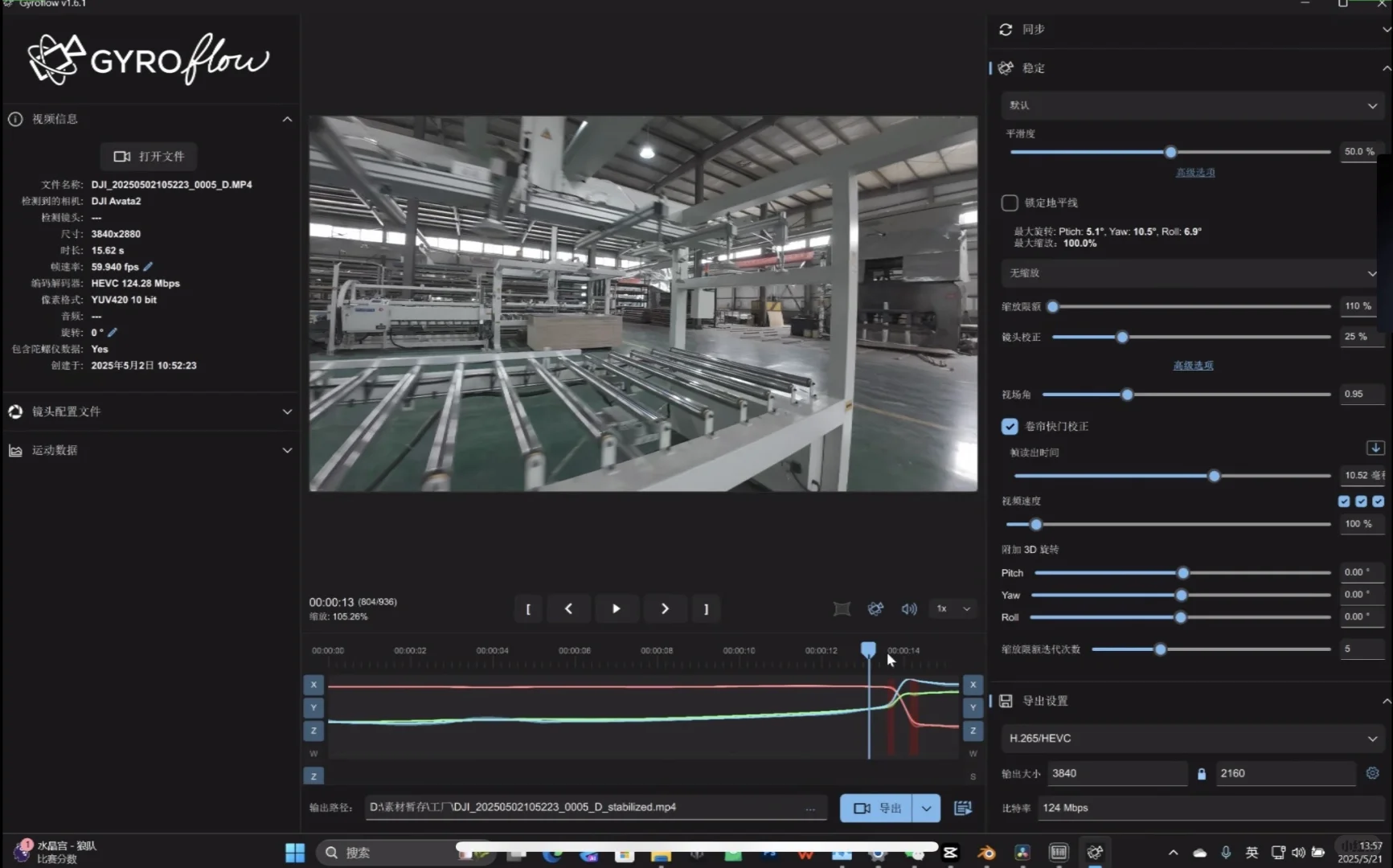Click the output size lock icon
This screenshot has height=868, width=1393.
click(x=1202, y=774)
